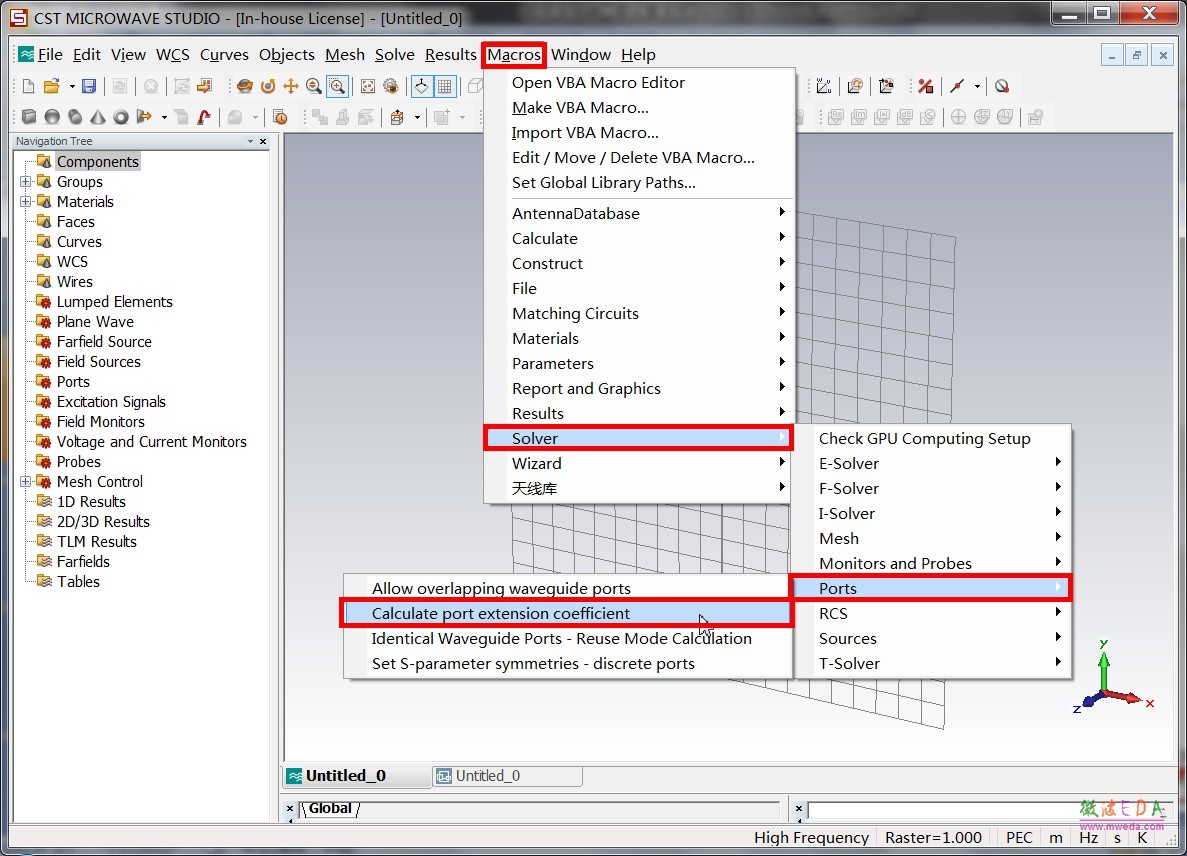Close the Navigation Tree panel
This screenshot has width=1187, height=856.
pos(263,142)
